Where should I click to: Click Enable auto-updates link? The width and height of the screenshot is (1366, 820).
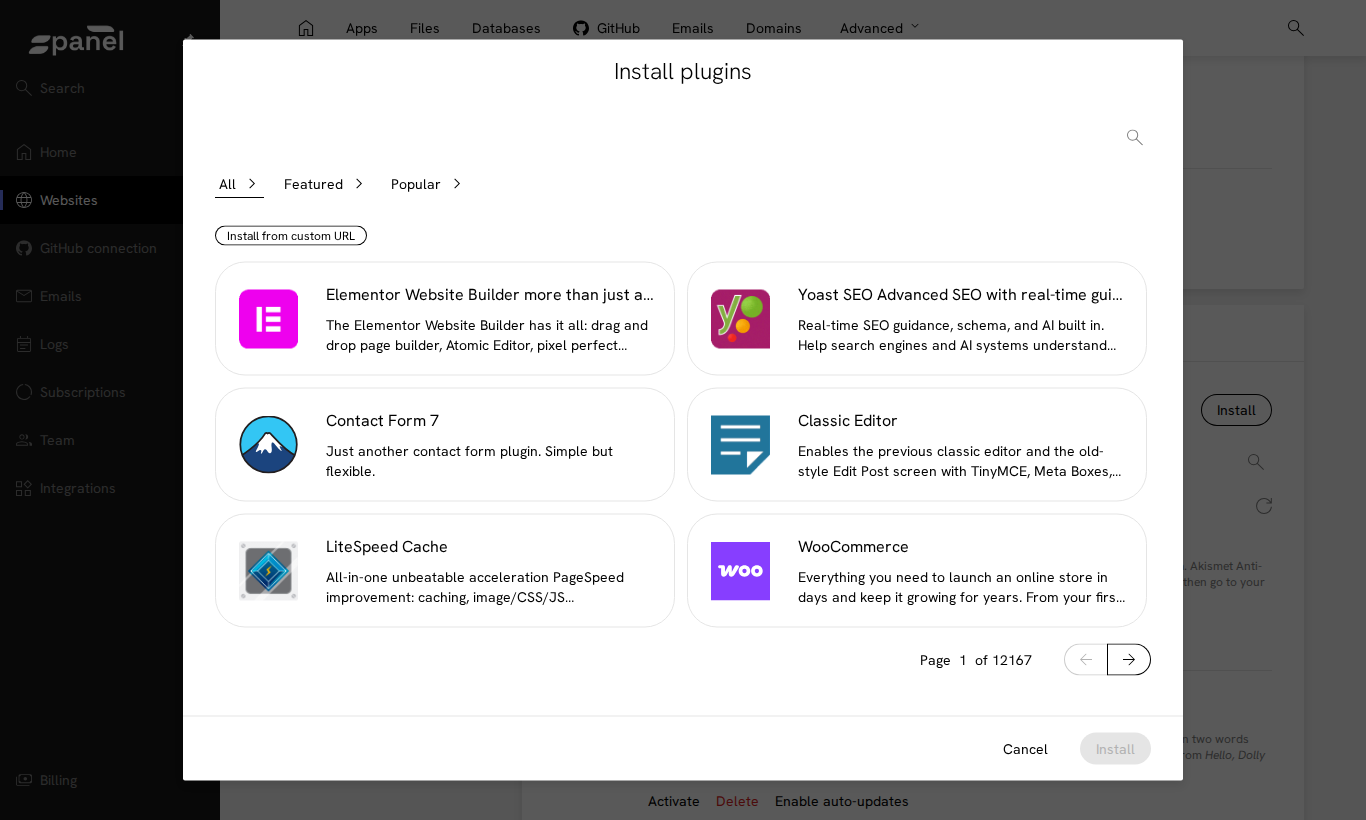842,801
